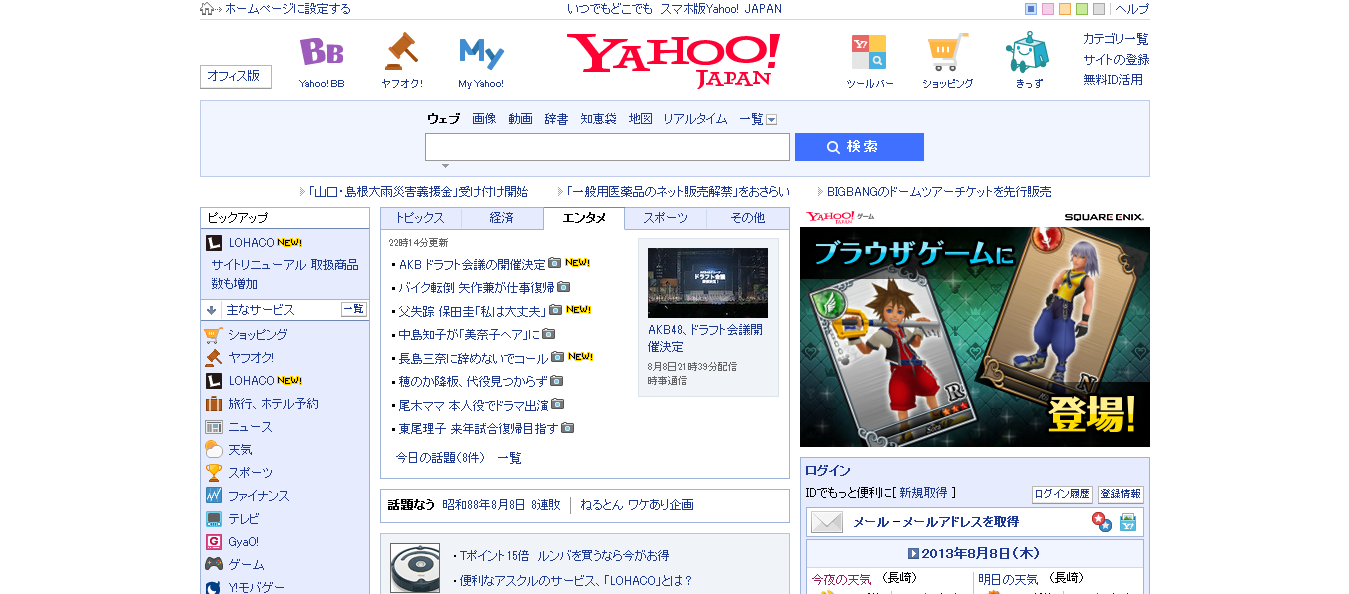
Task: Open テレビ in the sidebar
Action: point(243,519)
